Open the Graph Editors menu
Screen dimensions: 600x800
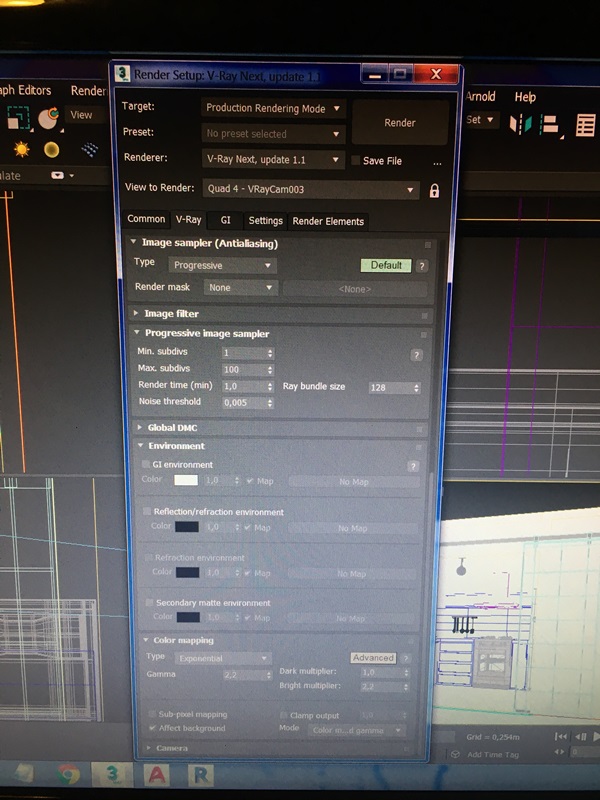26,90
